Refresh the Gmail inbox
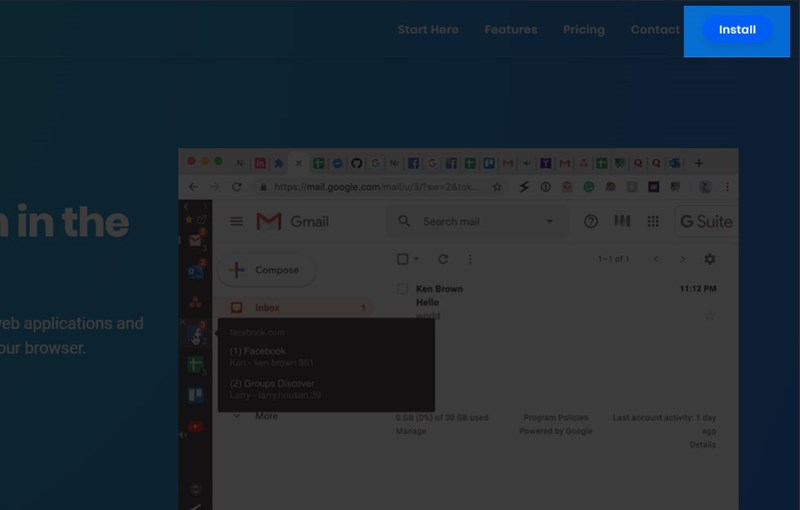800x510 pixels. pyautogui.click(x=443, y=259)
